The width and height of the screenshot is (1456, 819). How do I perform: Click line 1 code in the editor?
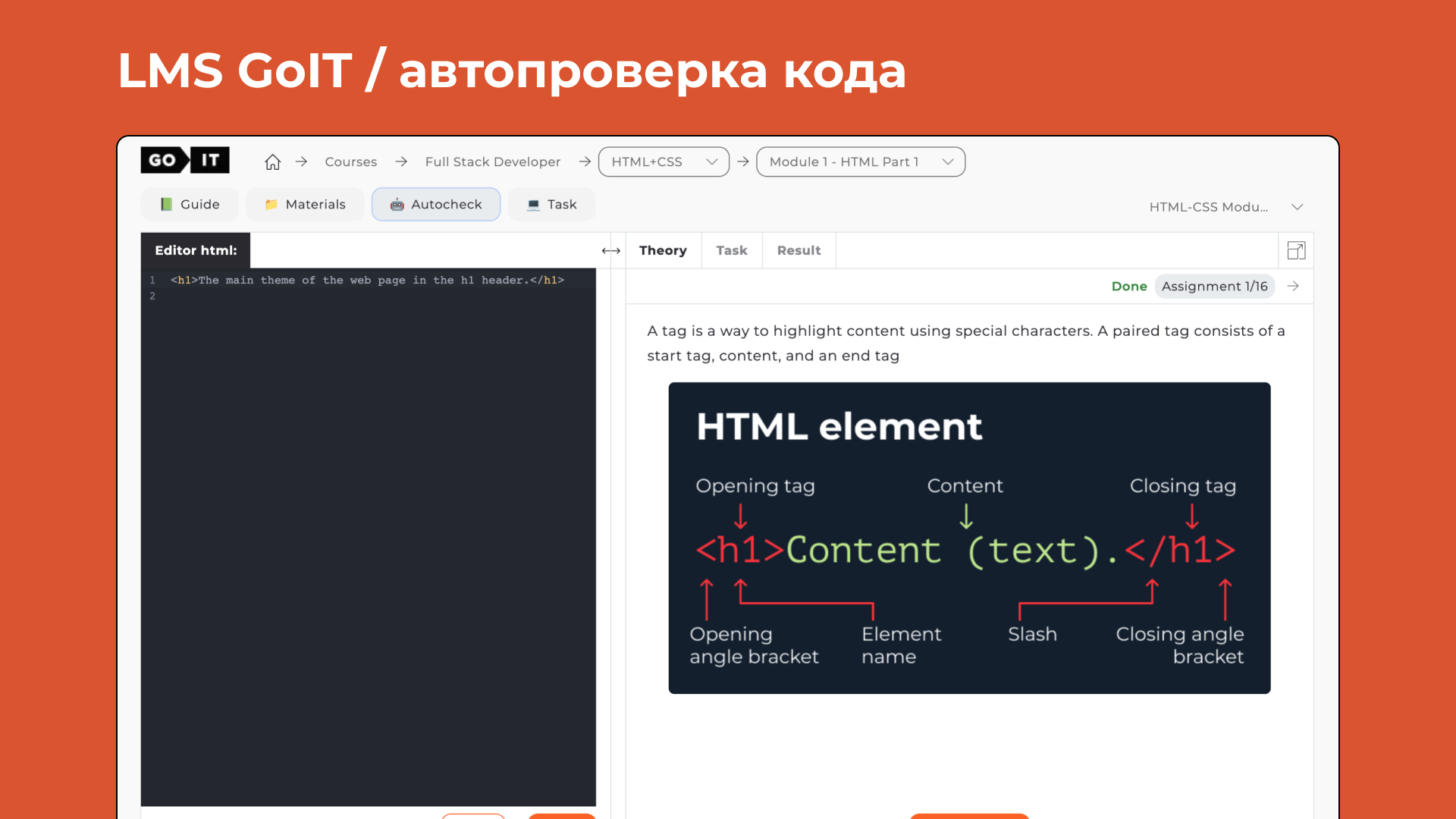click(x=367, y=280)
